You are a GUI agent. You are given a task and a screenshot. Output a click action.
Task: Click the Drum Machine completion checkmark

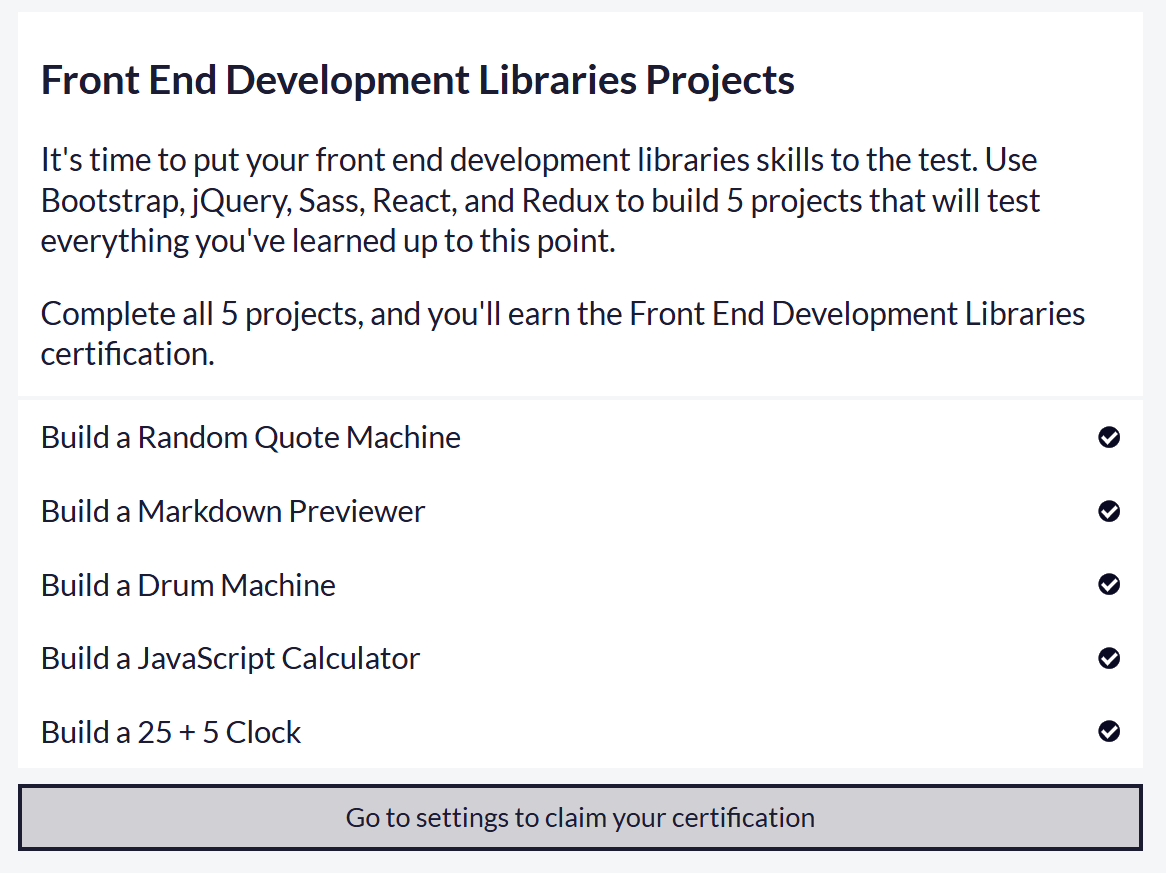pyautogui.click(x=1108, y=584)
